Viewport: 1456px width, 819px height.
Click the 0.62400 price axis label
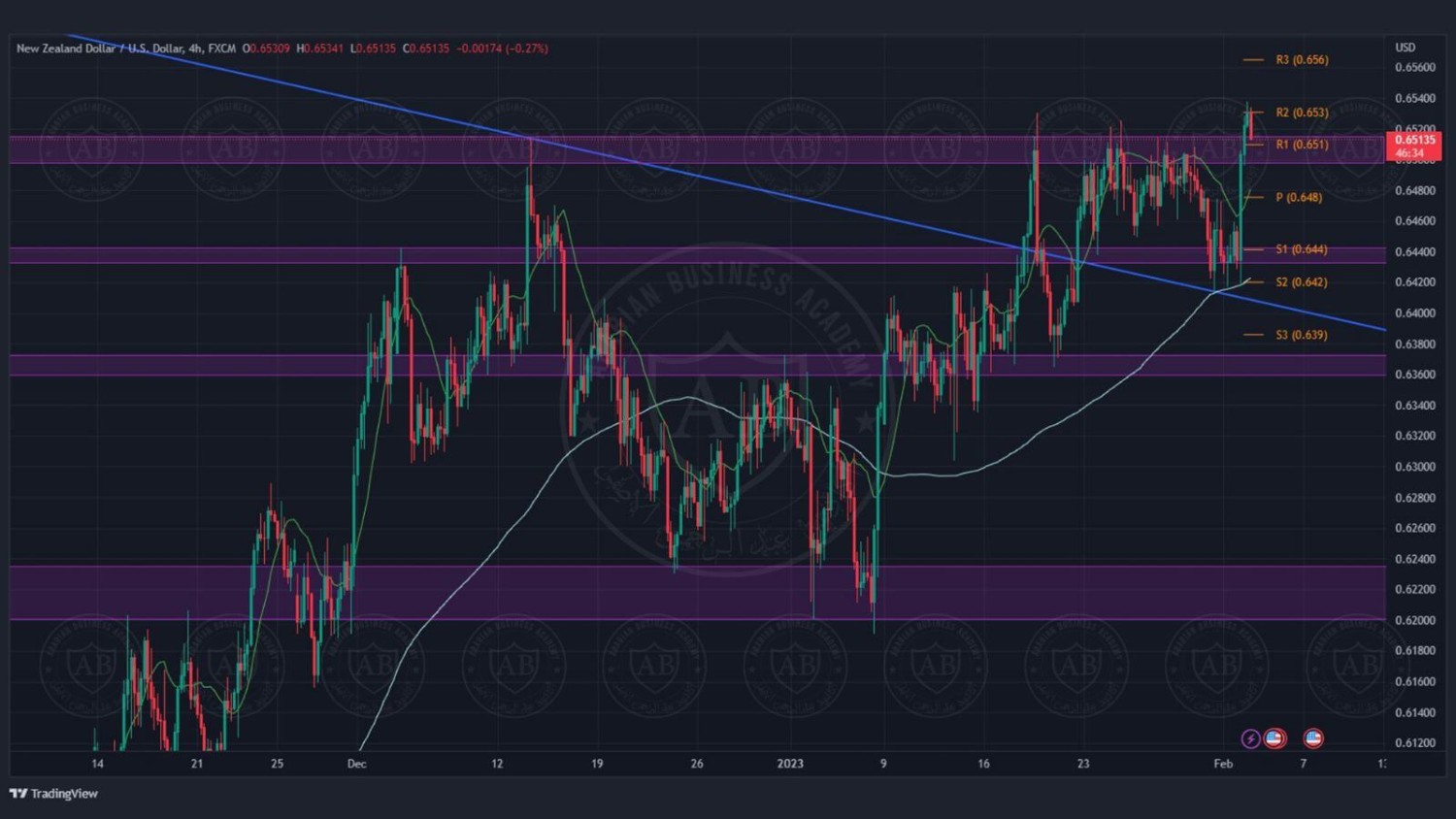[x=1414, y=559]
